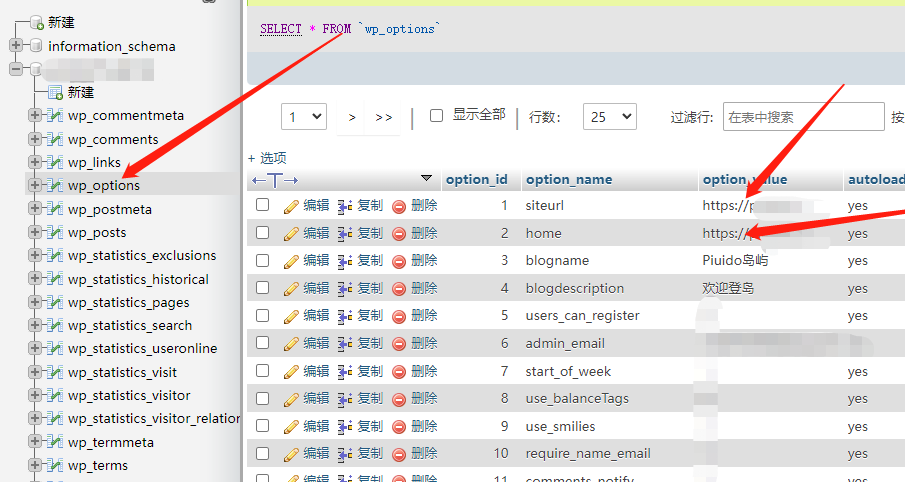Click the table icon beside wp_posts
Screen dimensions: 905x482
(55, 233)
